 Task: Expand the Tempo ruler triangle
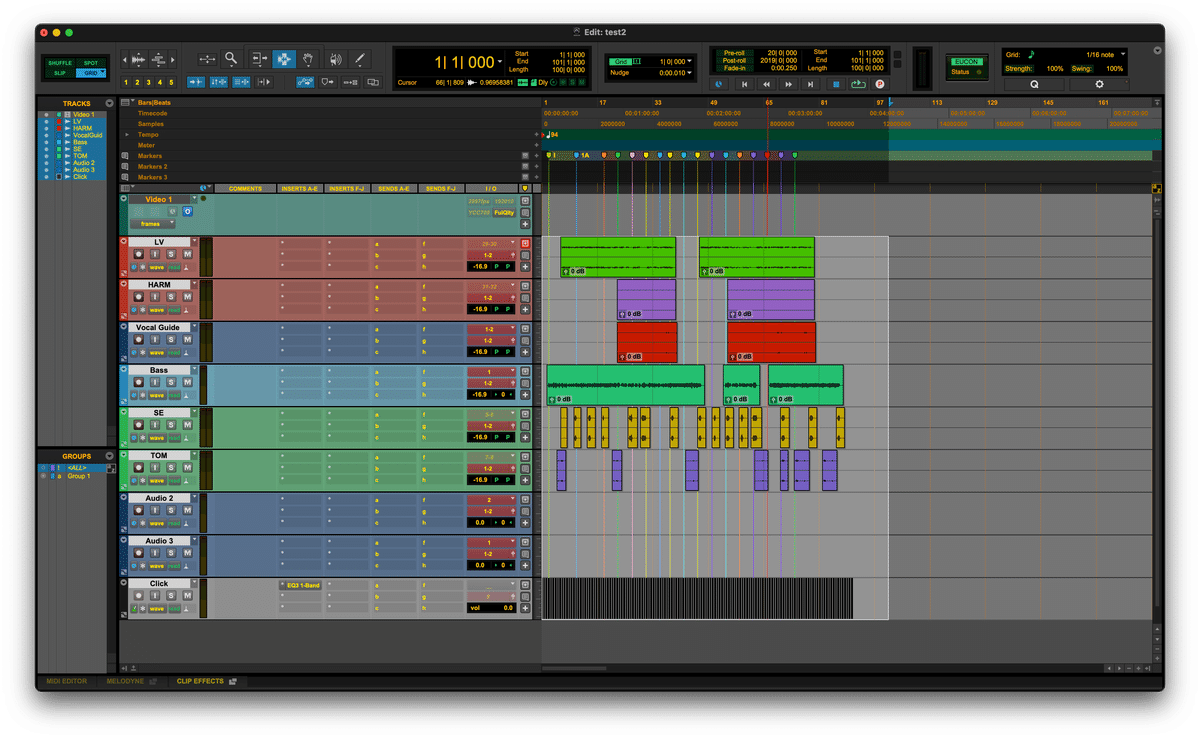coord(127,134)
